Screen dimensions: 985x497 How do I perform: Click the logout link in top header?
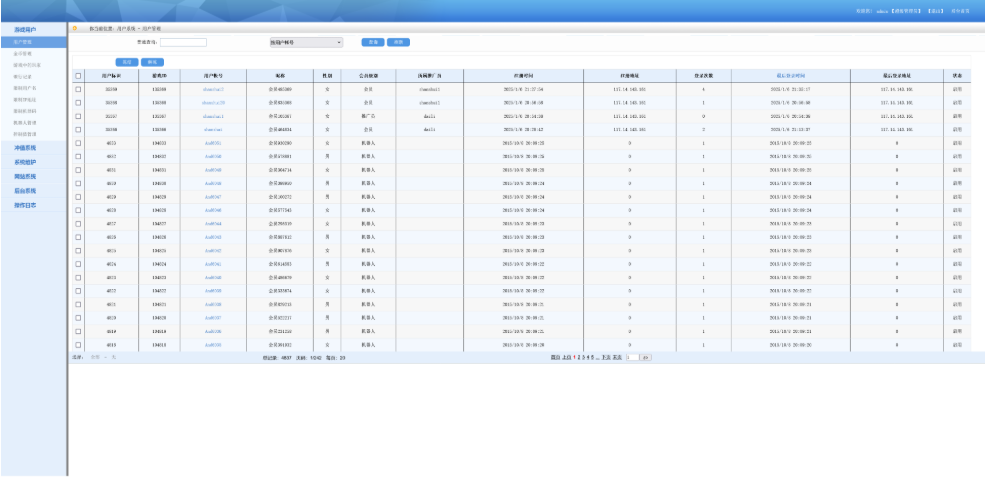coord(935,11)
